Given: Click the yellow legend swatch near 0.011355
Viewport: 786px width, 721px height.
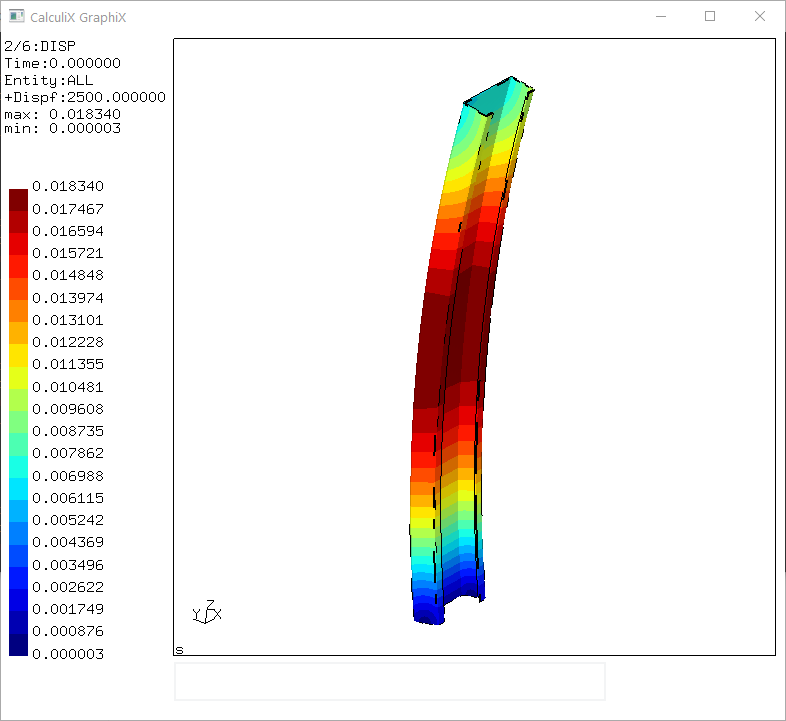Looking at the screenshot, I should [18, 355].
